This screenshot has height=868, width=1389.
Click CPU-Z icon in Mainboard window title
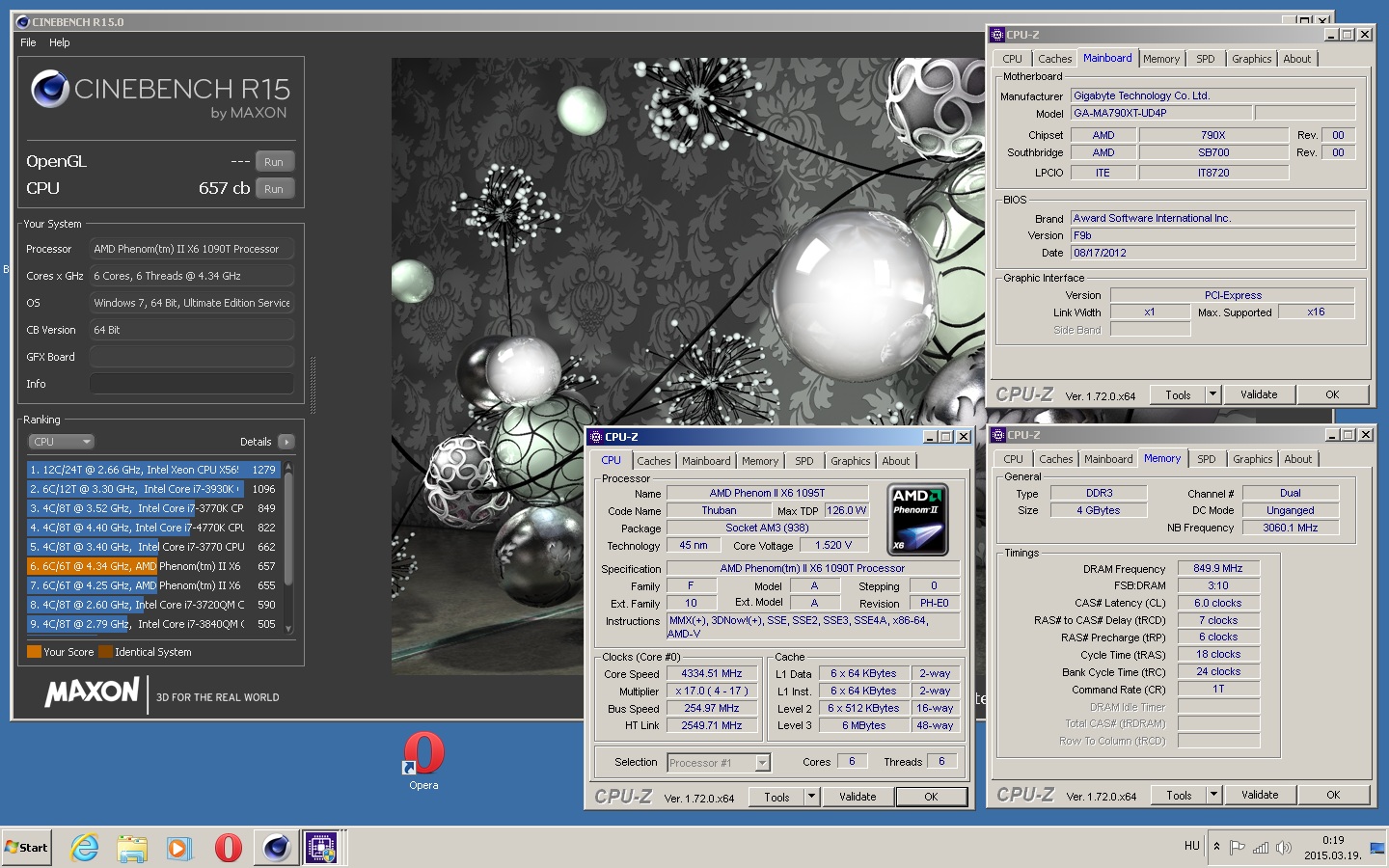coord(998,35)
